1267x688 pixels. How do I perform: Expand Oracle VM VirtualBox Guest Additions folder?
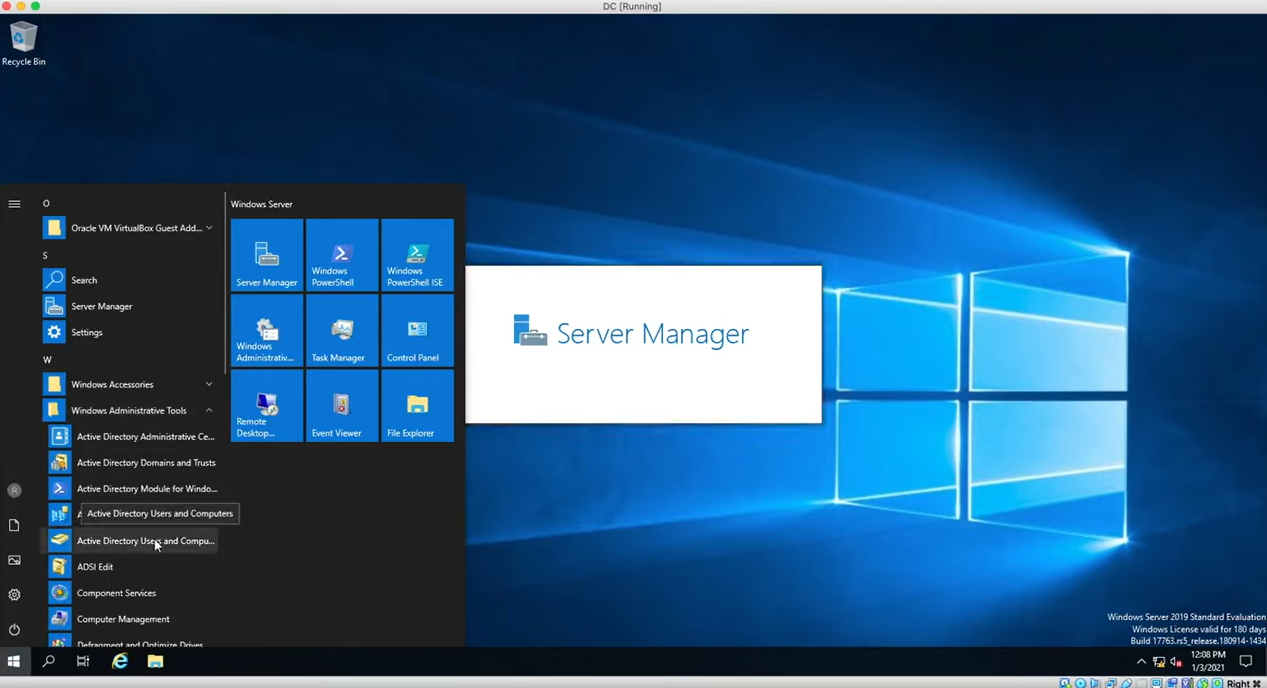(132, 228)
